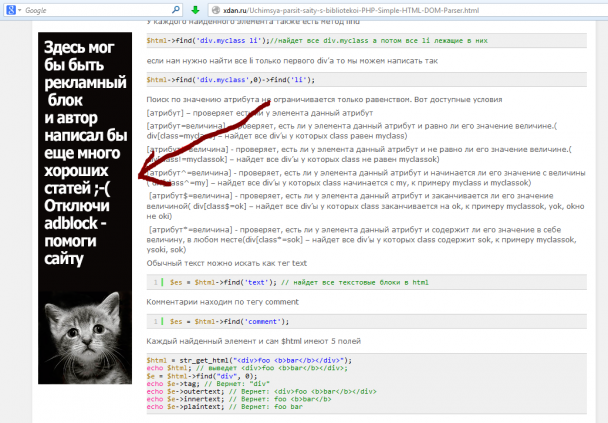Click the echo $e->outertext code line
608x423 pixels.
click(262, 391)
